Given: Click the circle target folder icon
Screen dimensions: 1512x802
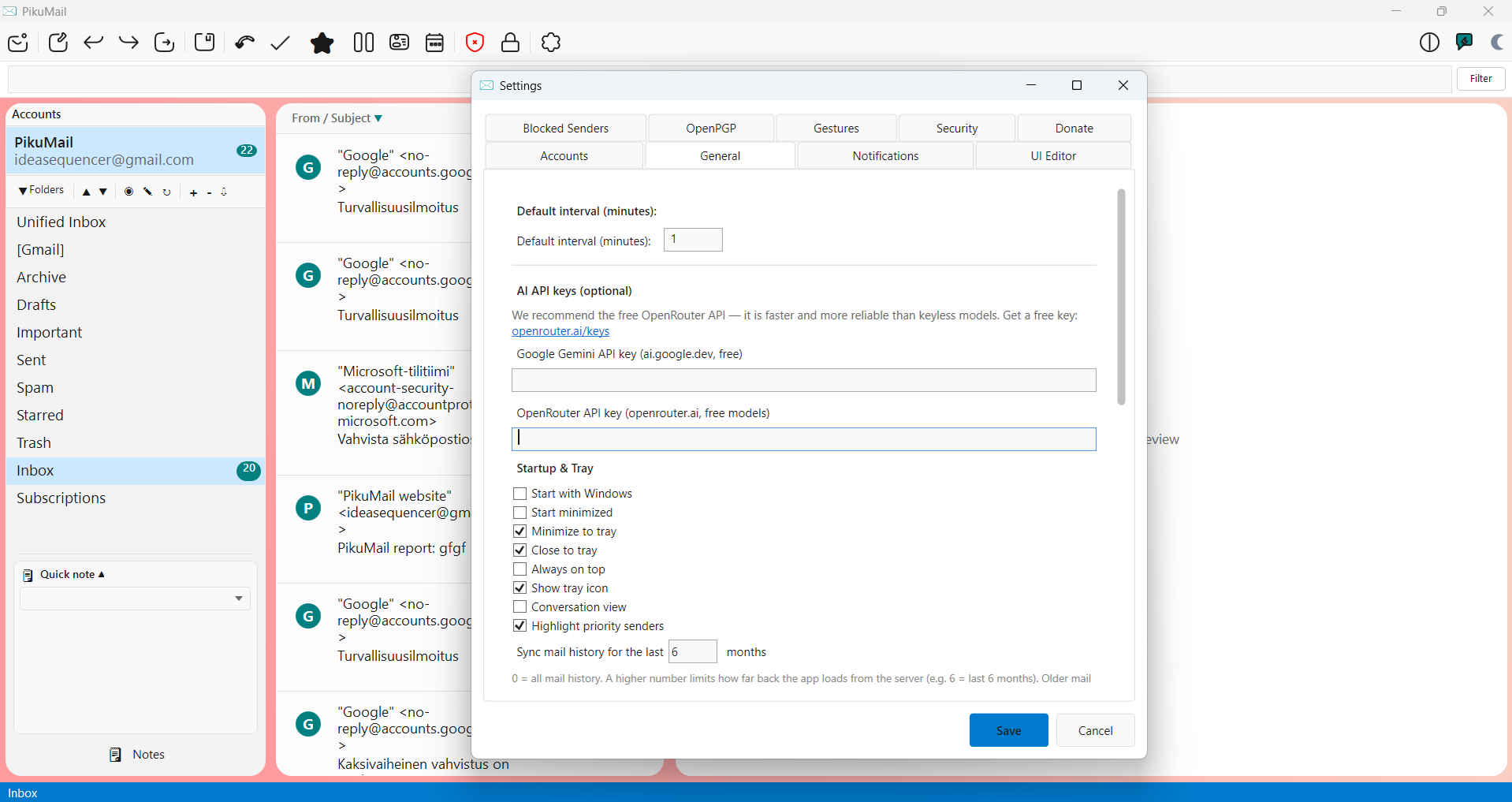Looking at the screenshot, I should (x=128, y=192).
